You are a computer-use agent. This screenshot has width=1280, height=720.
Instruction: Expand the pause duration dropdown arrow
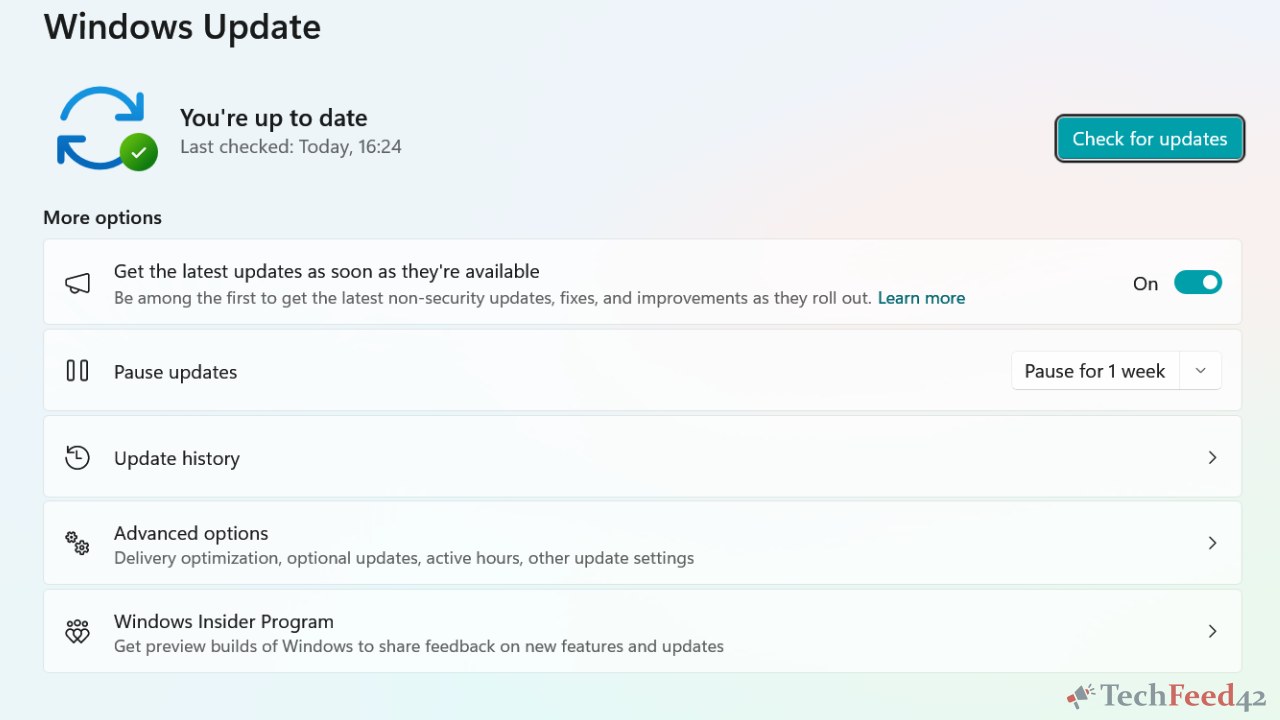(x=1200, y=371)
